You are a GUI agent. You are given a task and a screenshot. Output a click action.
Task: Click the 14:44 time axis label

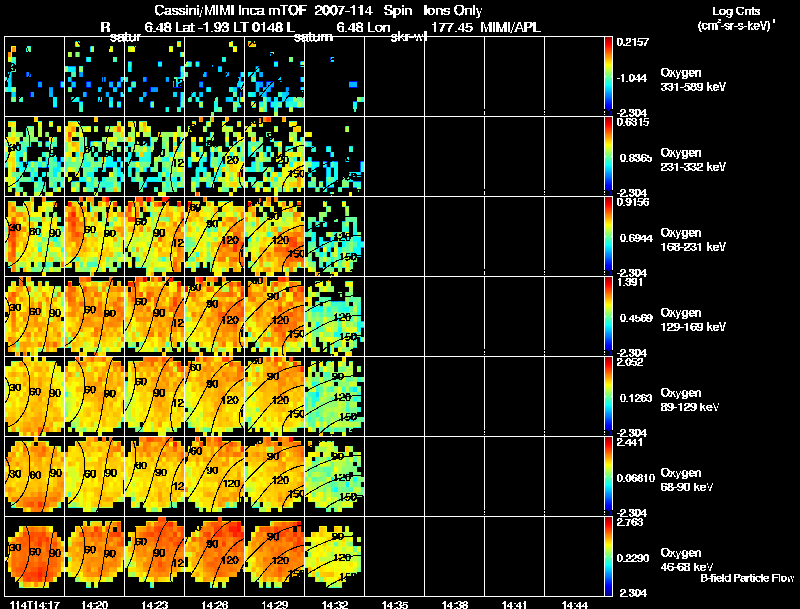tap(574, 604)
